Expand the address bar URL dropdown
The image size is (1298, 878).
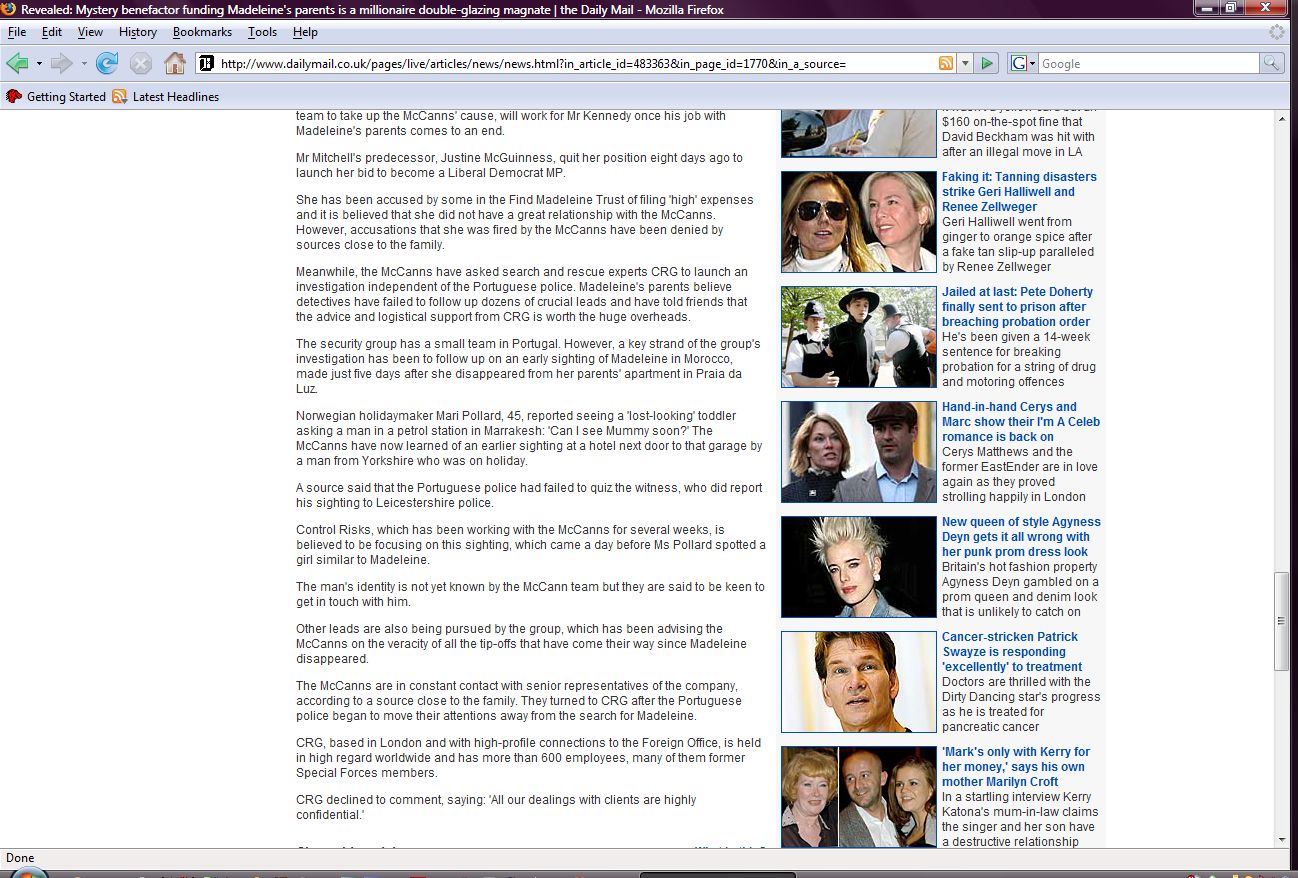click(965, 64)
